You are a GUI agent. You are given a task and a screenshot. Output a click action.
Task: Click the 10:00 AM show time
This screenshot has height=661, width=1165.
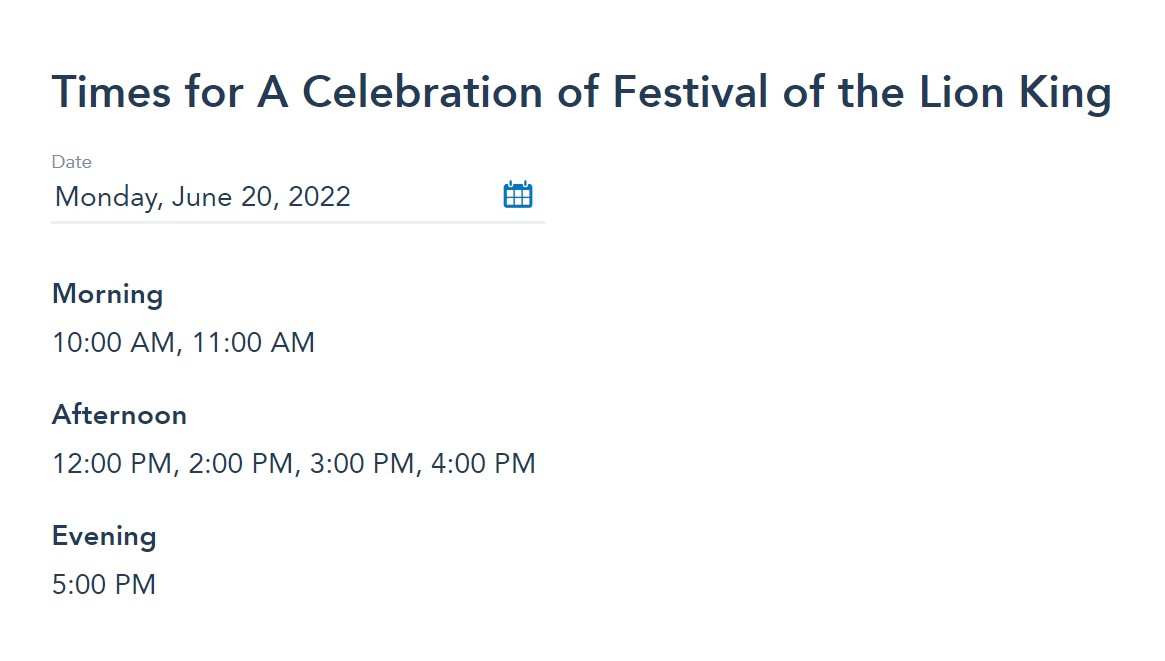coord(114,342)
